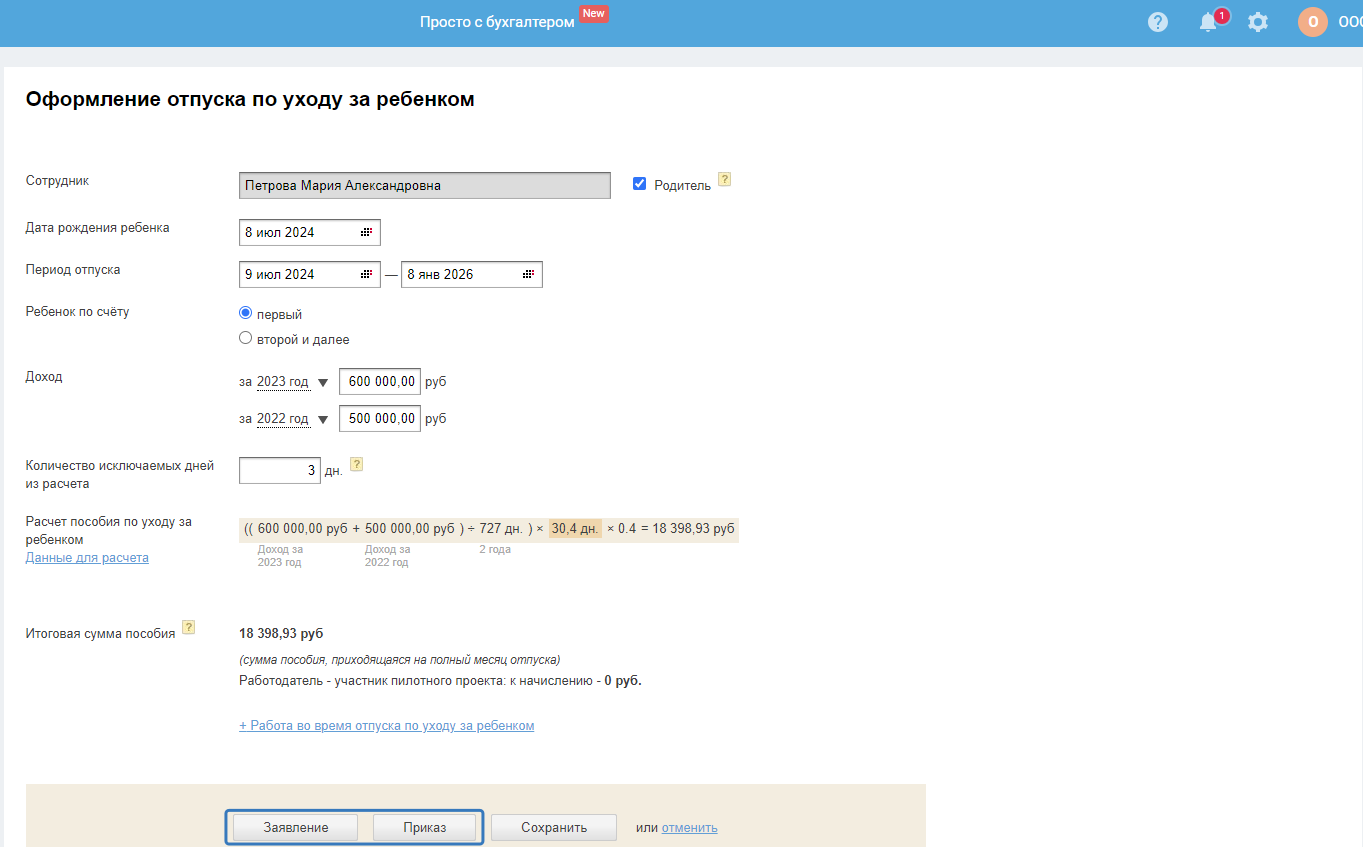Click help hint icon next to Родитель
The image size is (1363, 847).
pyautogui.click(x=725, y=180)
